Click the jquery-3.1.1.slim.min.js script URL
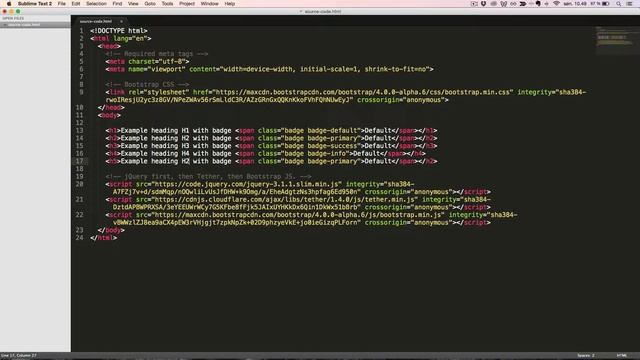This screenshot has width=640, height=360. coord(247,184)
